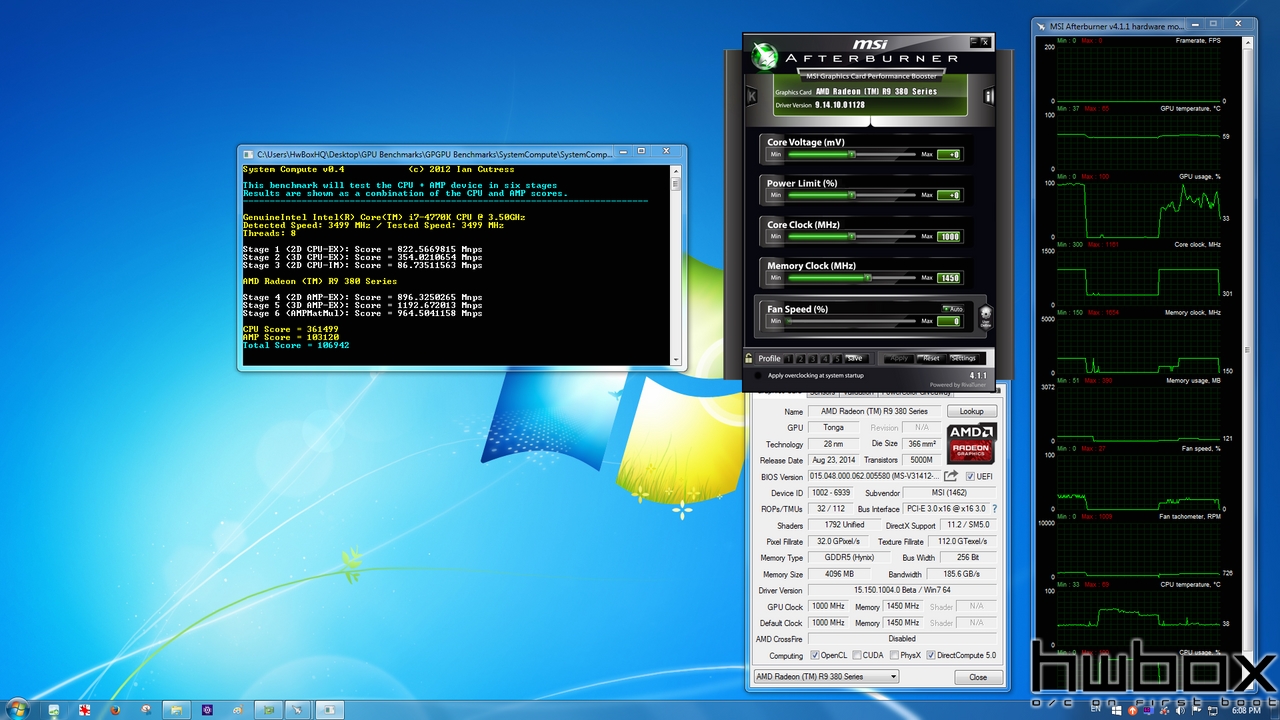Click the Afterburner Apply button
Screen dimensions: 1280x720
(x=899, y=358)
